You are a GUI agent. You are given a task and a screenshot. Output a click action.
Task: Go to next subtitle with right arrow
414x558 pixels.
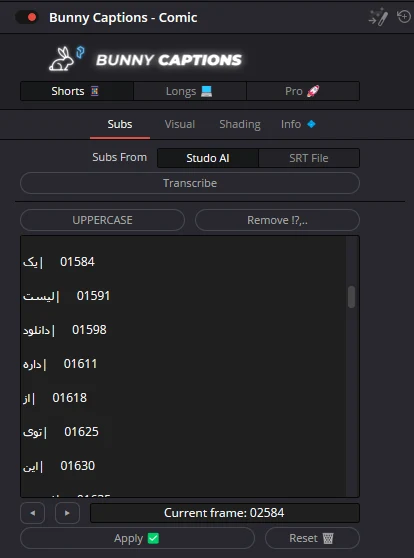[67, 513]
